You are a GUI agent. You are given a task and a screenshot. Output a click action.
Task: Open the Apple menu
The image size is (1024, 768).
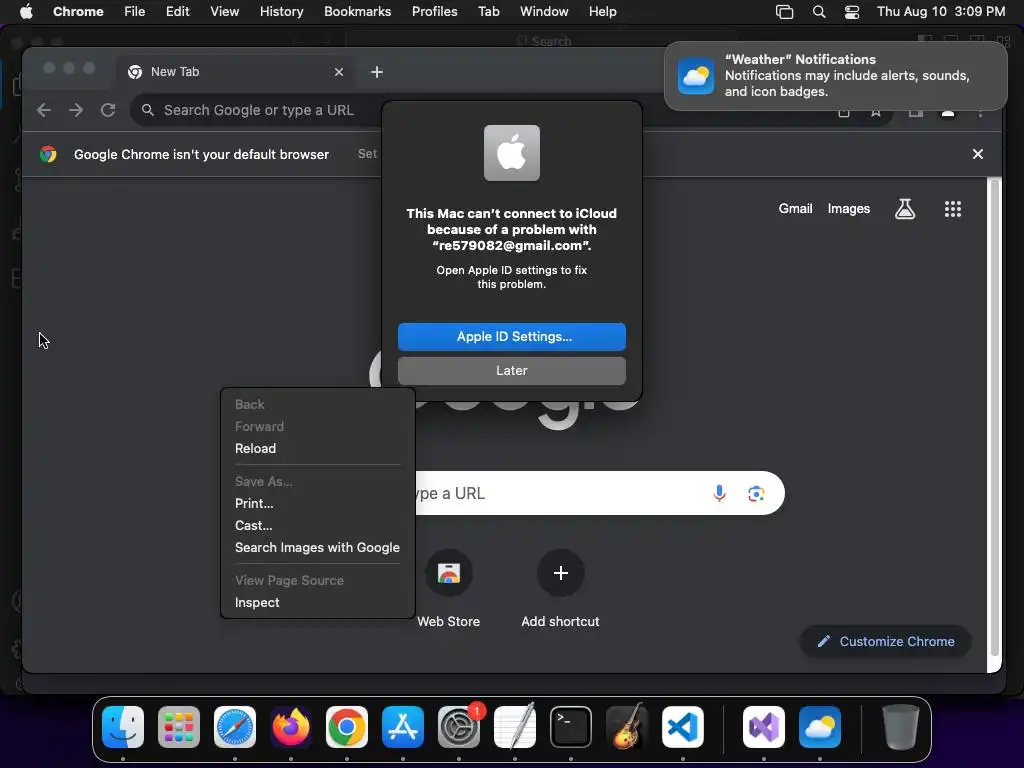(26, 12)
